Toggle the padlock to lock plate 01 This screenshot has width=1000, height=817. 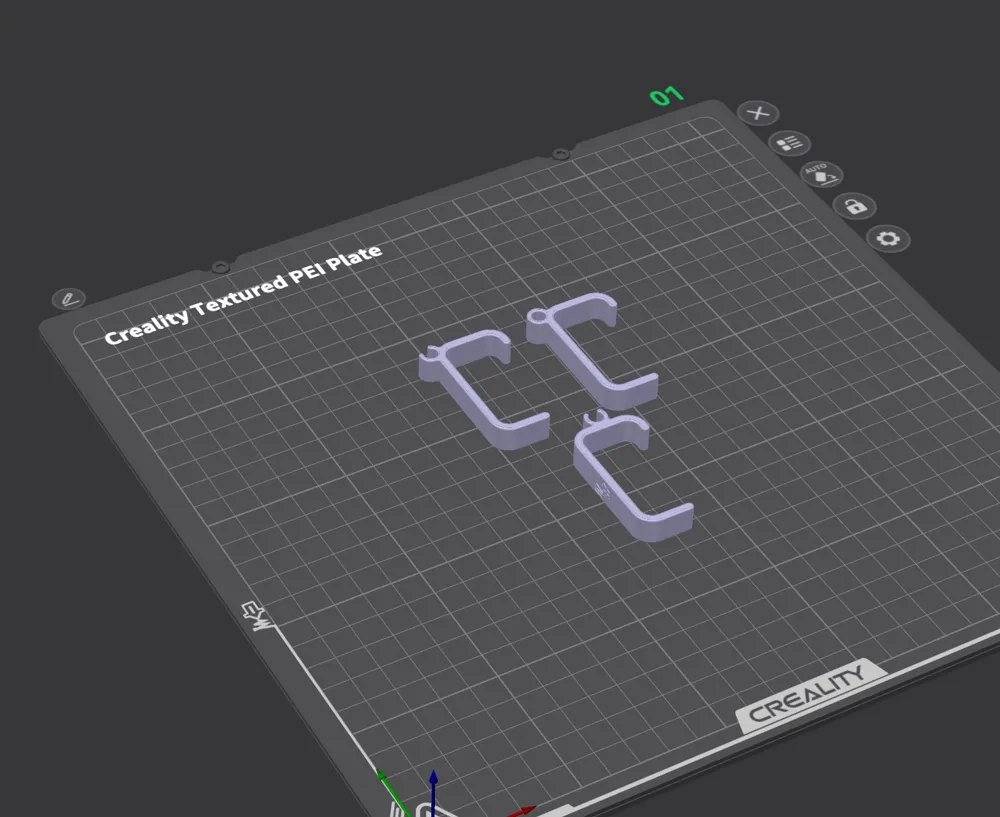[x=855, y=206]
